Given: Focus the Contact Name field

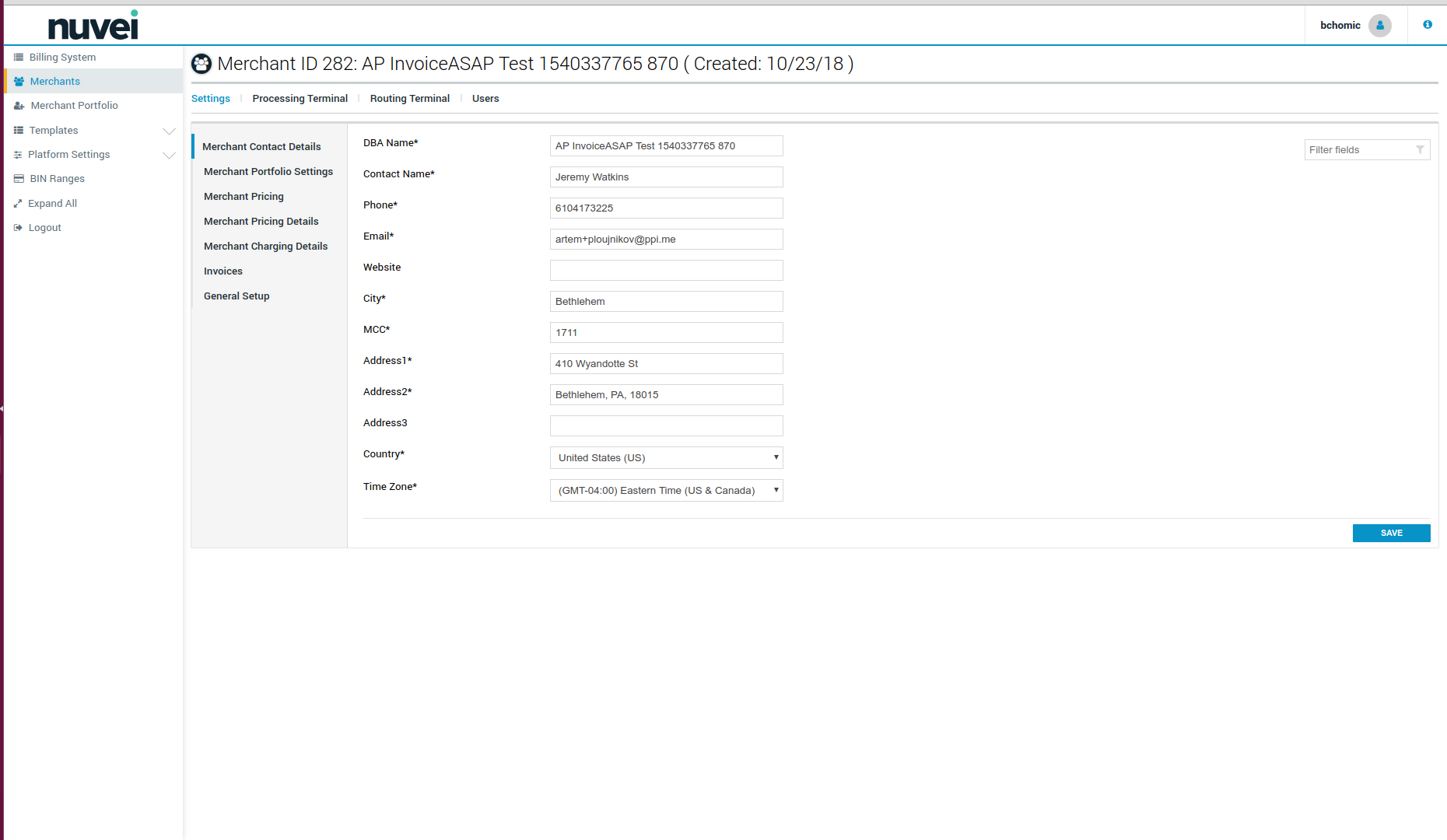Looking at the screenshot, I should click(x=667, y=177).
